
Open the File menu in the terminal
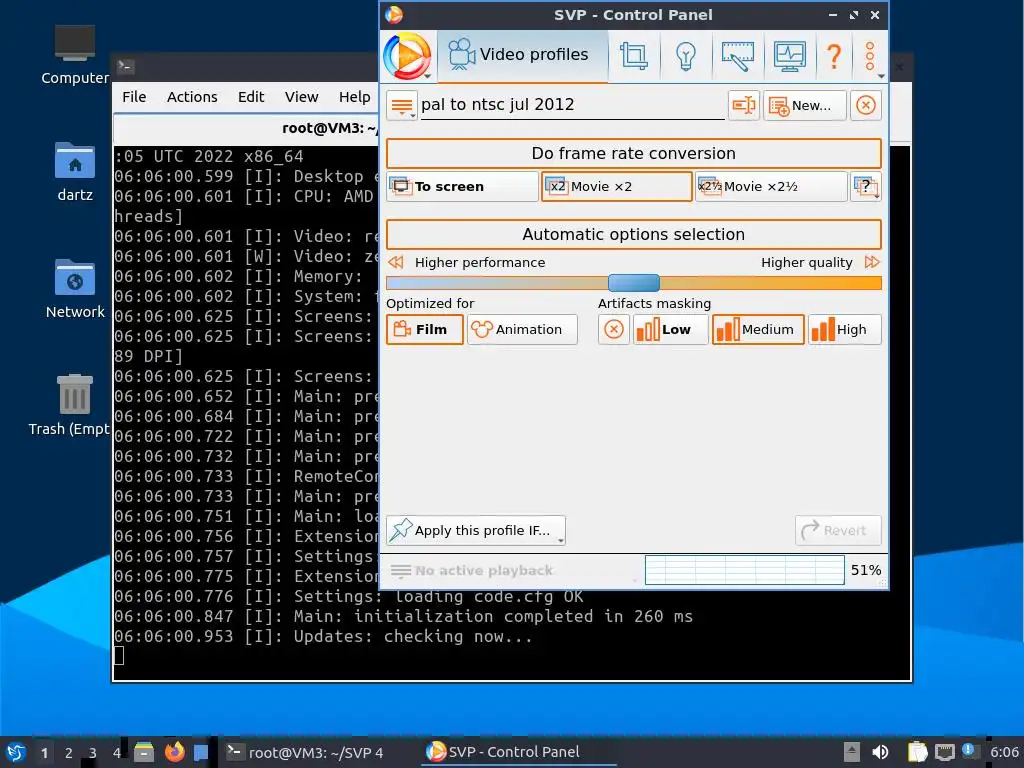(134, 97)
